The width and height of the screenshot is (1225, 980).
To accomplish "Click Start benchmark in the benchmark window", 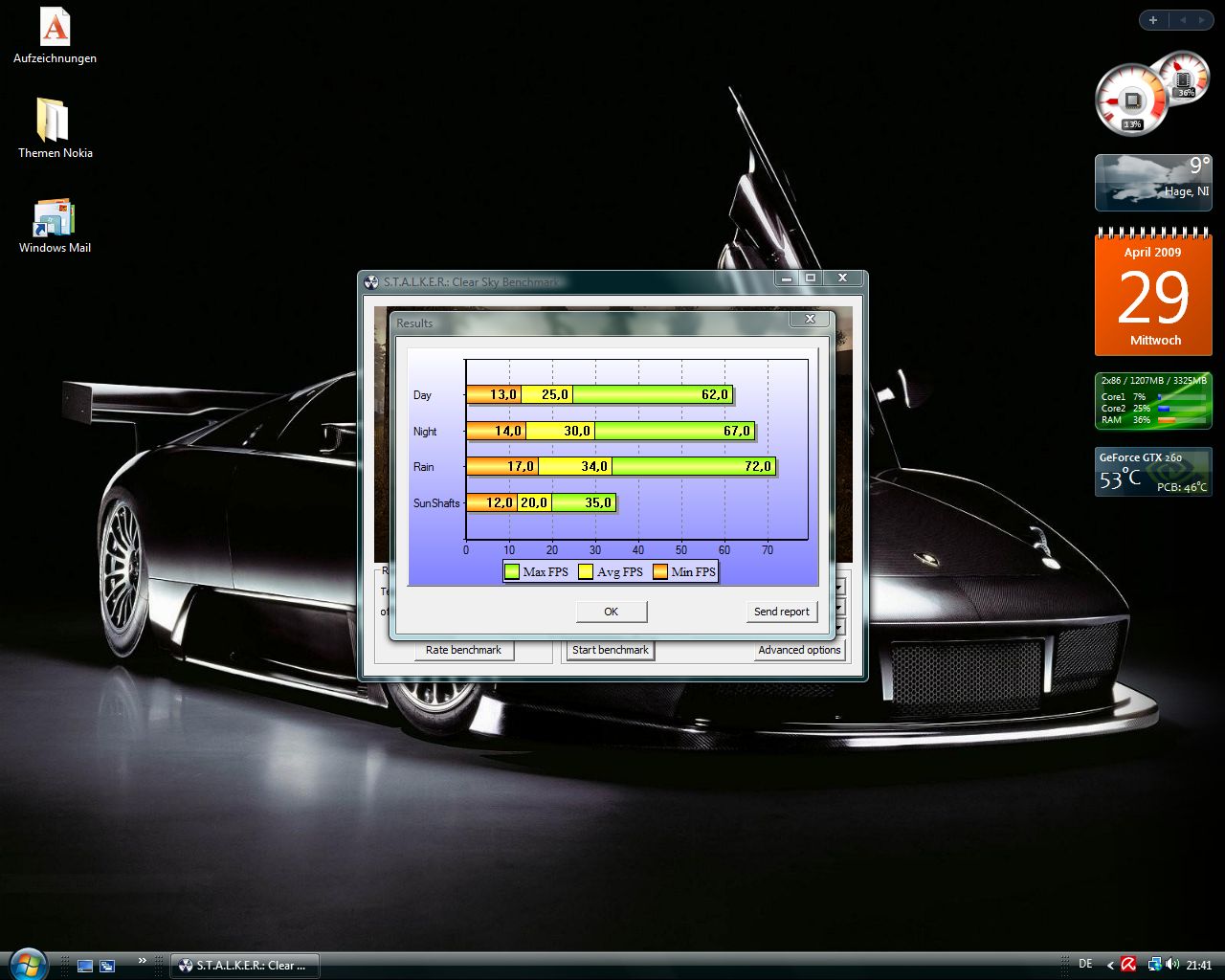I will pos(611,650).
